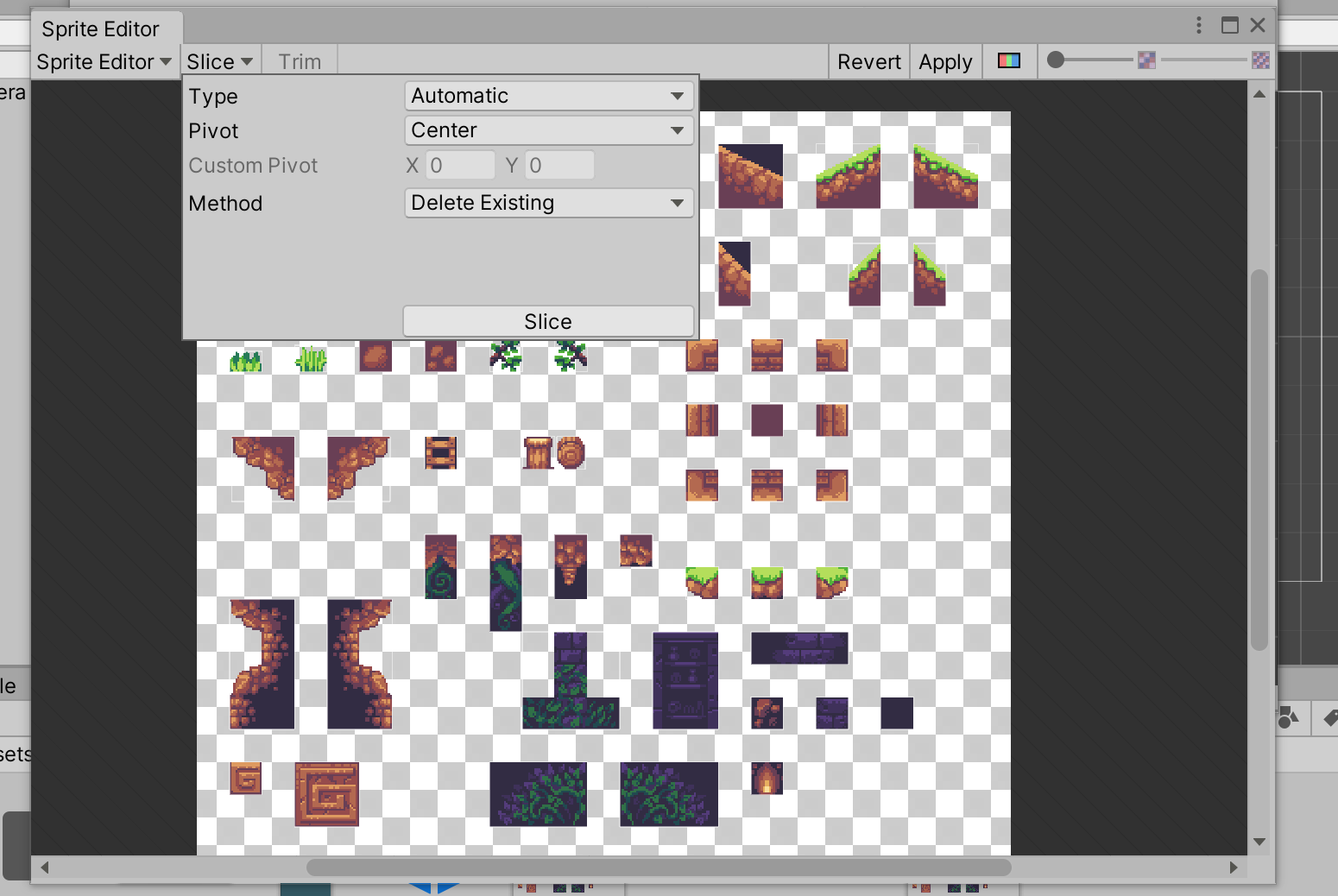Open the Pivot dropdown showing Center
Screen dimensions: 1338x896
549,130
